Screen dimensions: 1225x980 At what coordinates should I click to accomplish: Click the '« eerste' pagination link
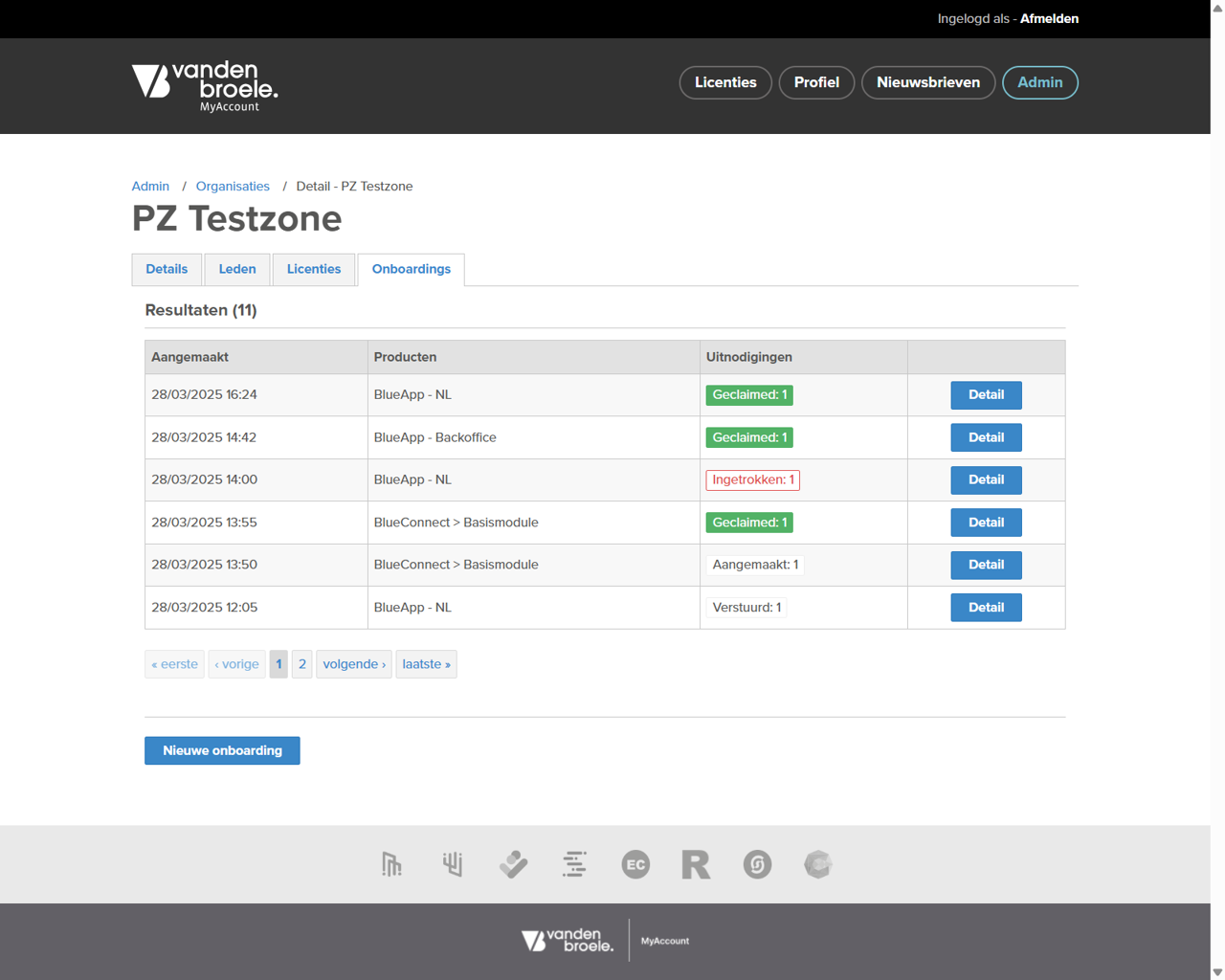point(174,663)
